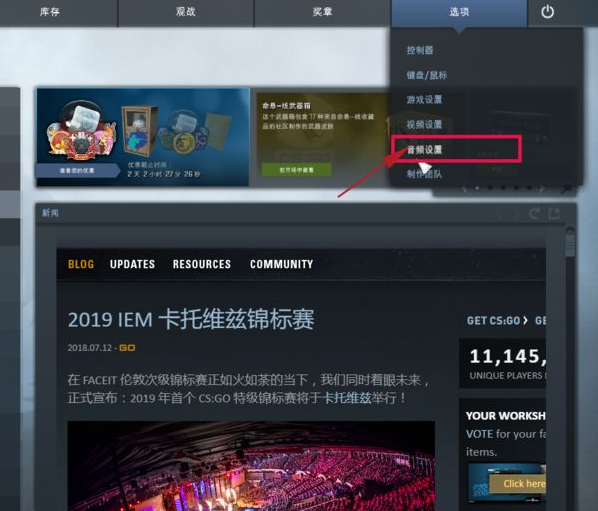Viewport: 598px width, 511px height.
Task: Click the carousel pin icon
Action: [566, 188]
